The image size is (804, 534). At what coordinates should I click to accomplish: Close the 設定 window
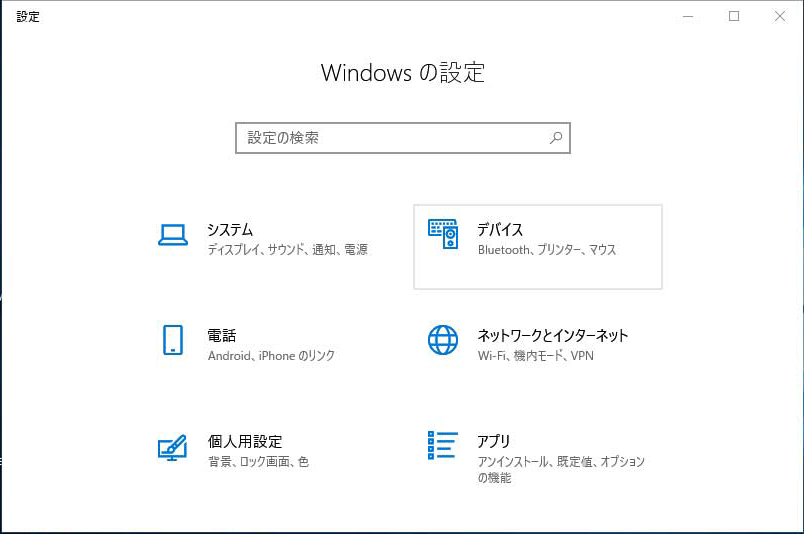[x=780, y=16]
